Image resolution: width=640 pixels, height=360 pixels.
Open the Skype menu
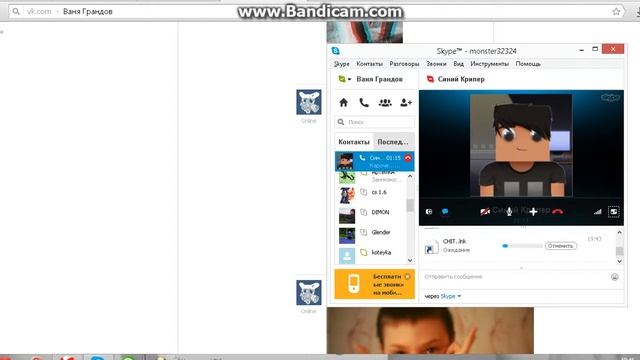[341, 64]
